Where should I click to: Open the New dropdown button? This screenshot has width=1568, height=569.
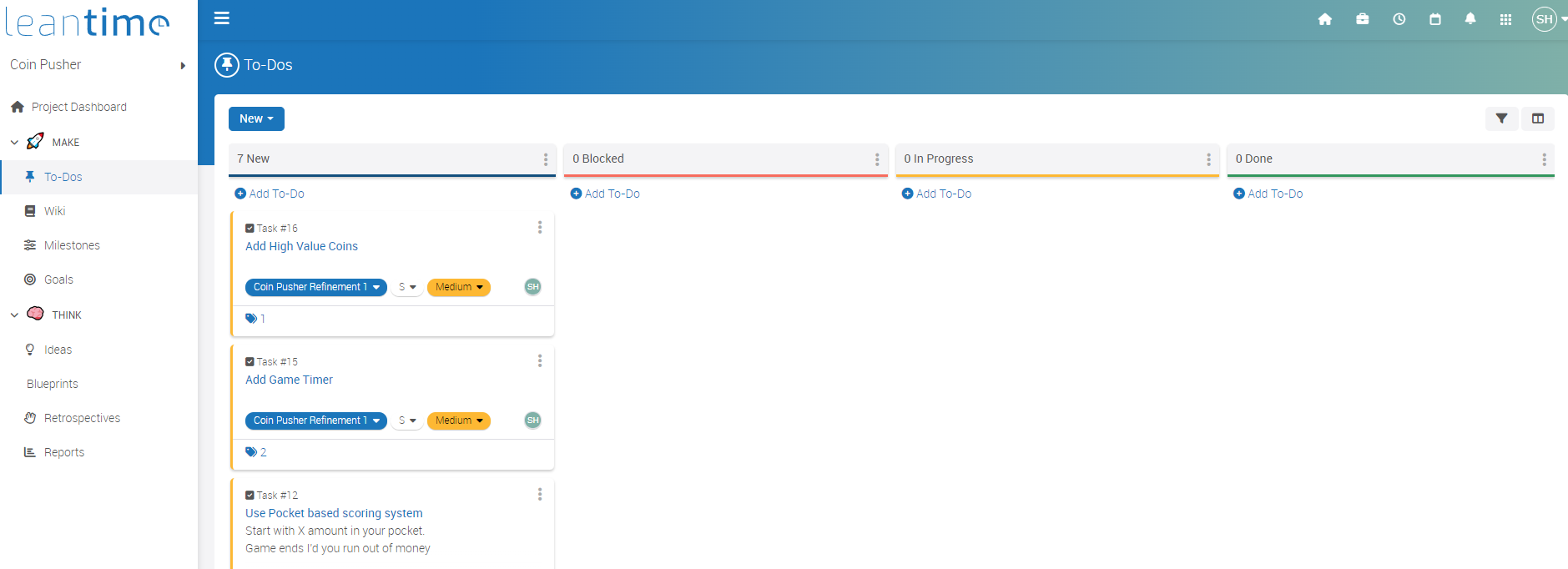(x=256, y=118)
